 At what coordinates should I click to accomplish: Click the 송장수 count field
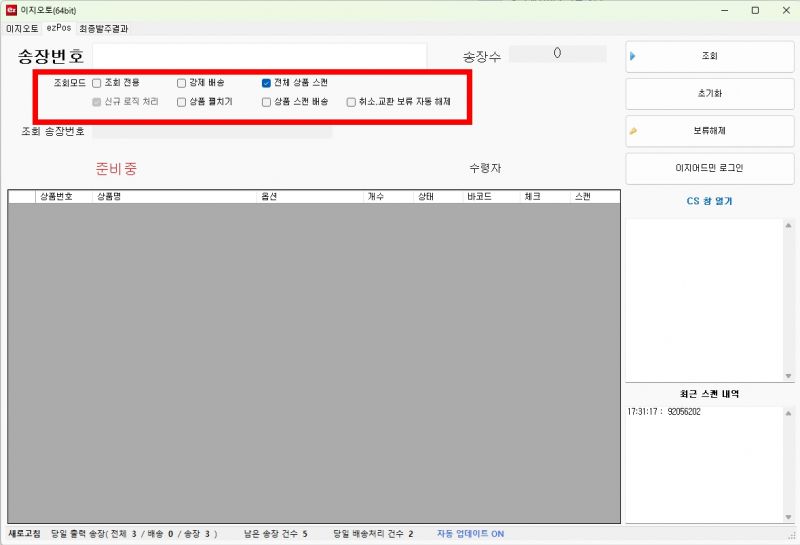click(557, 54)
